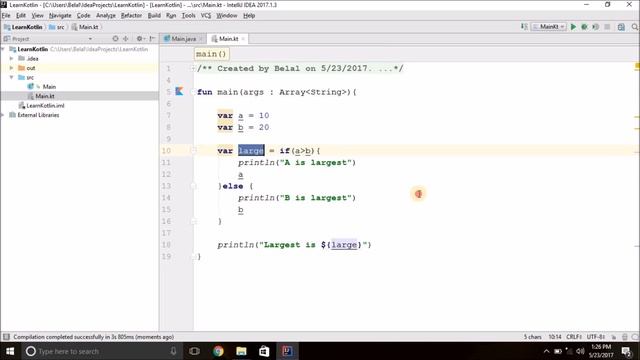The image size is (640, 360).
Task: Click the UTF-8 encoding in status bar
Action: [596, 337]
